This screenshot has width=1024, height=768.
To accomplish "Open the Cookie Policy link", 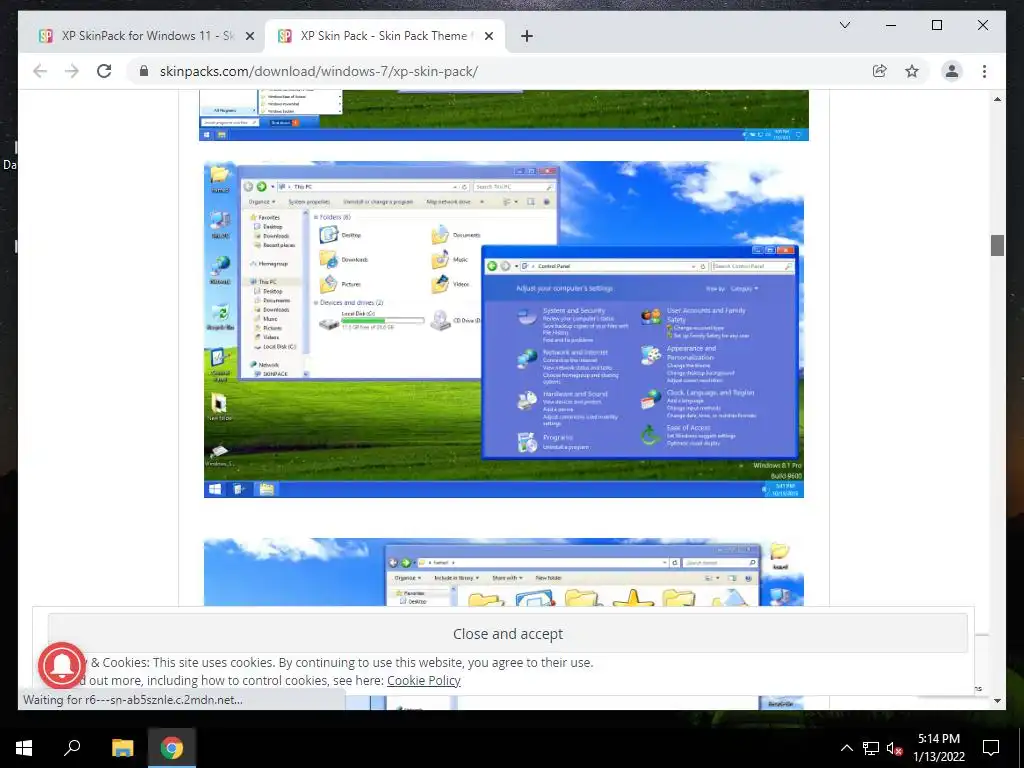I will [423, 680].
